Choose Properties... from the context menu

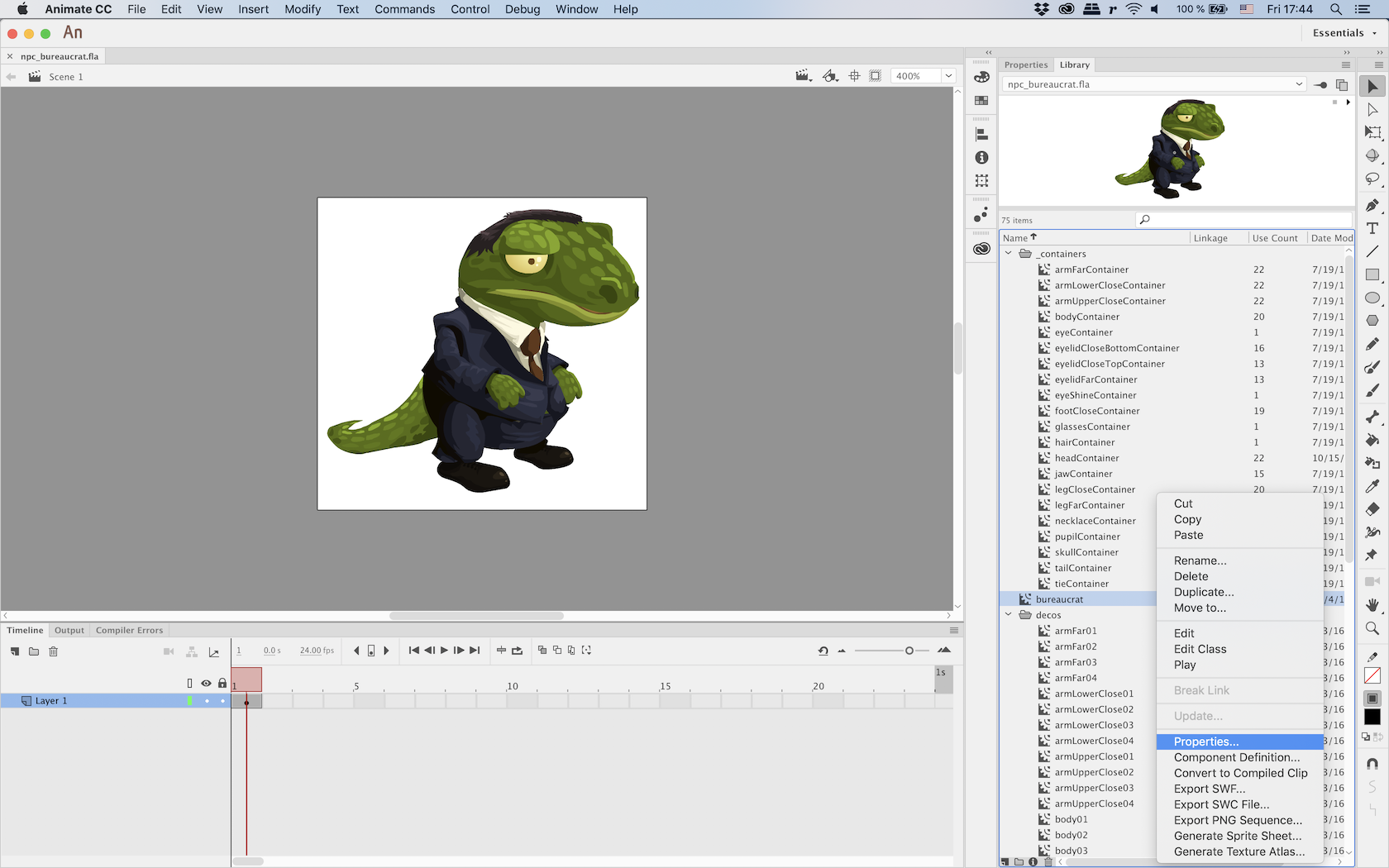click(1205, 742)
